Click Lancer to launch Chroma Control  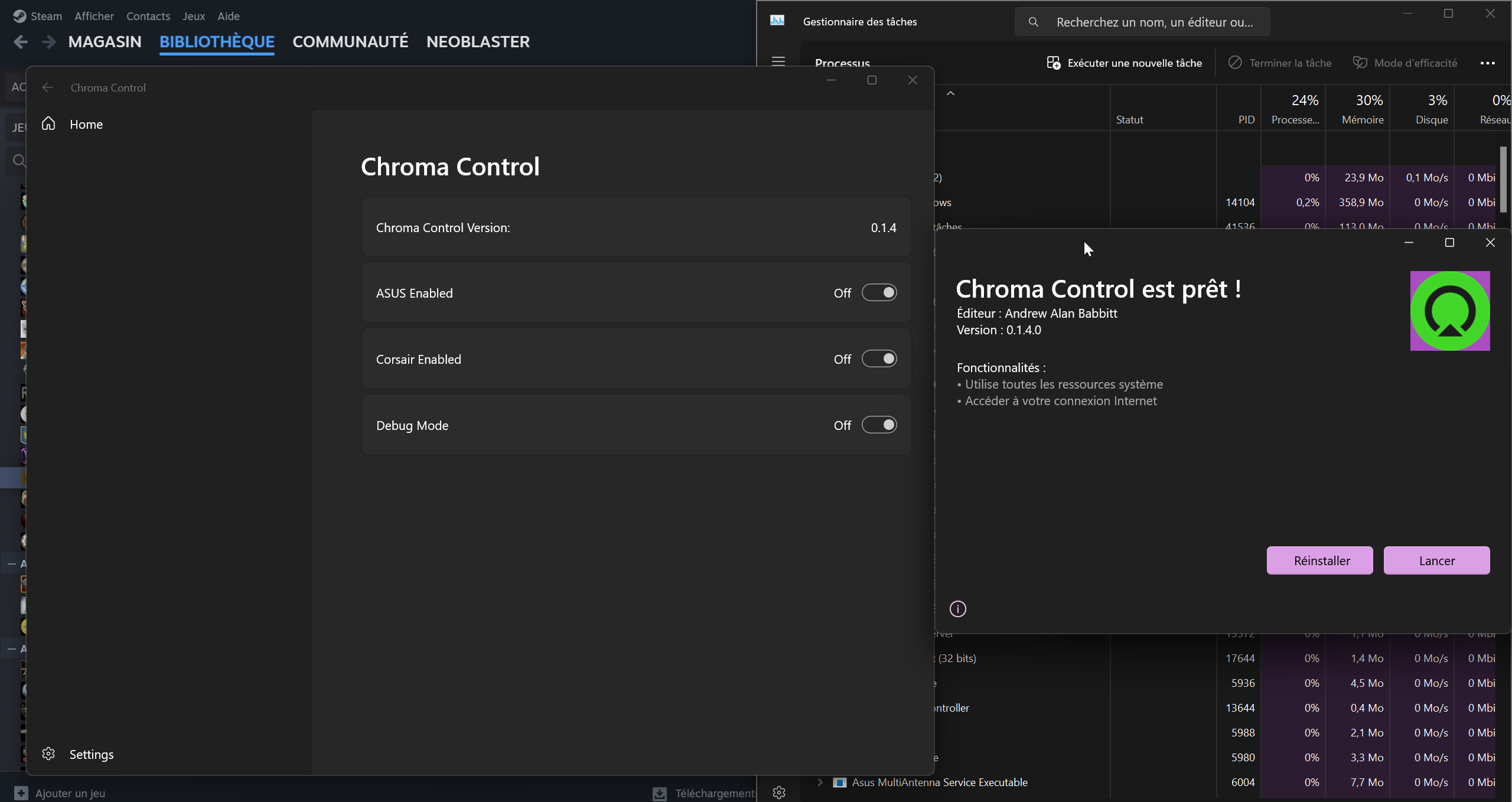1437,560
